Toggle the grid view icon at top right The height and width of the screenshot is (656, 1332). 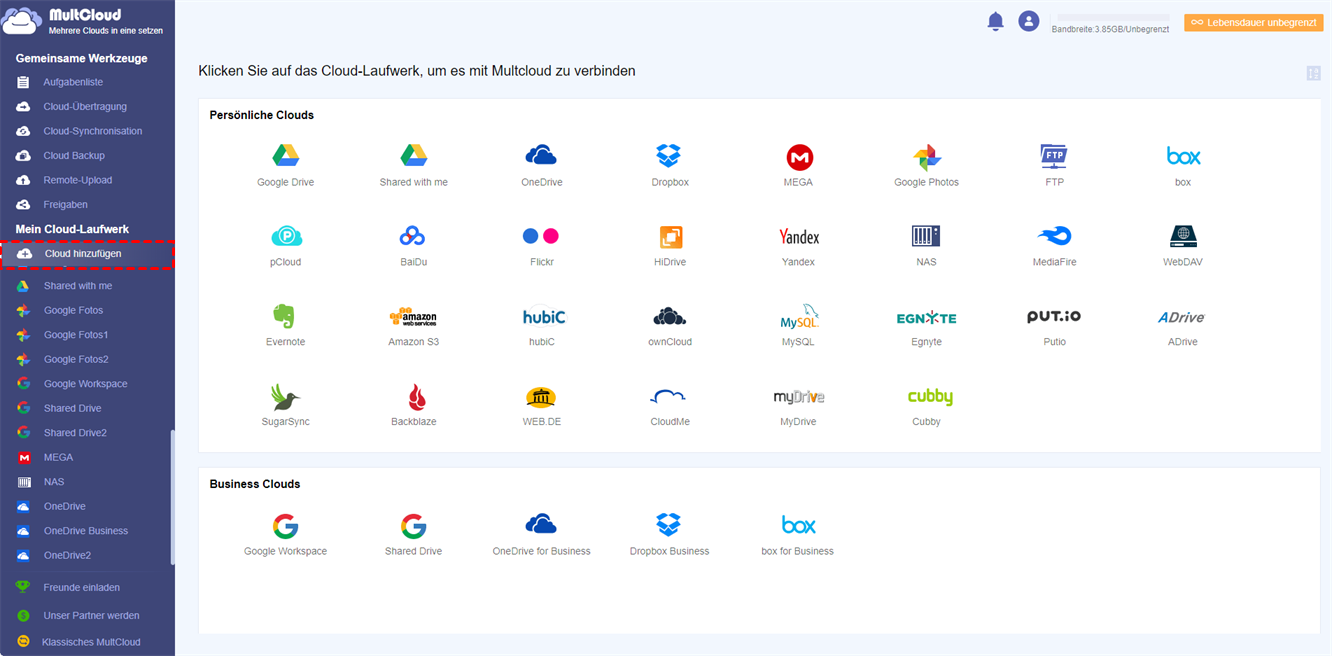click(1313, 73)
